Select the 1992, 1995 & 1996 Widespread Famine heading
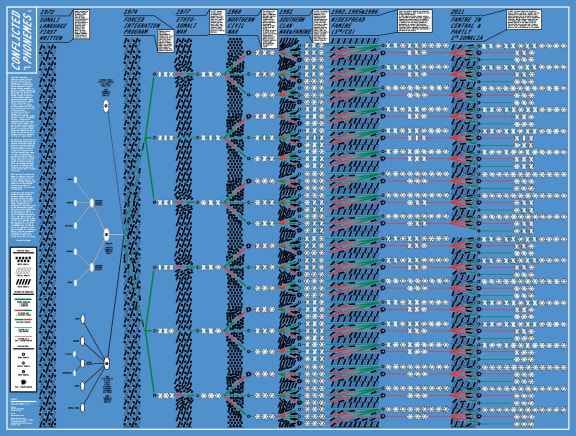This screenshot has height=436, width=576. click(x=354, y=22)
